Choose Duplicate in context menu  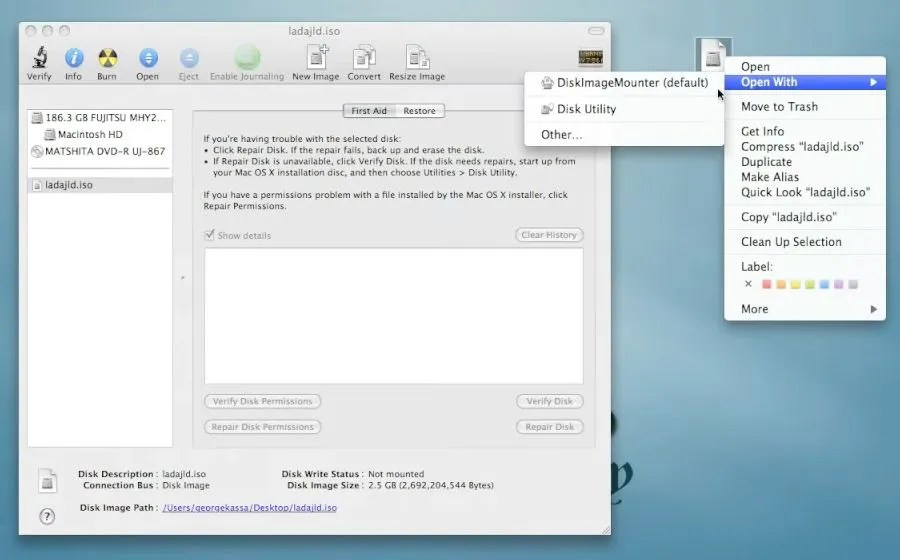pos(805,162)
